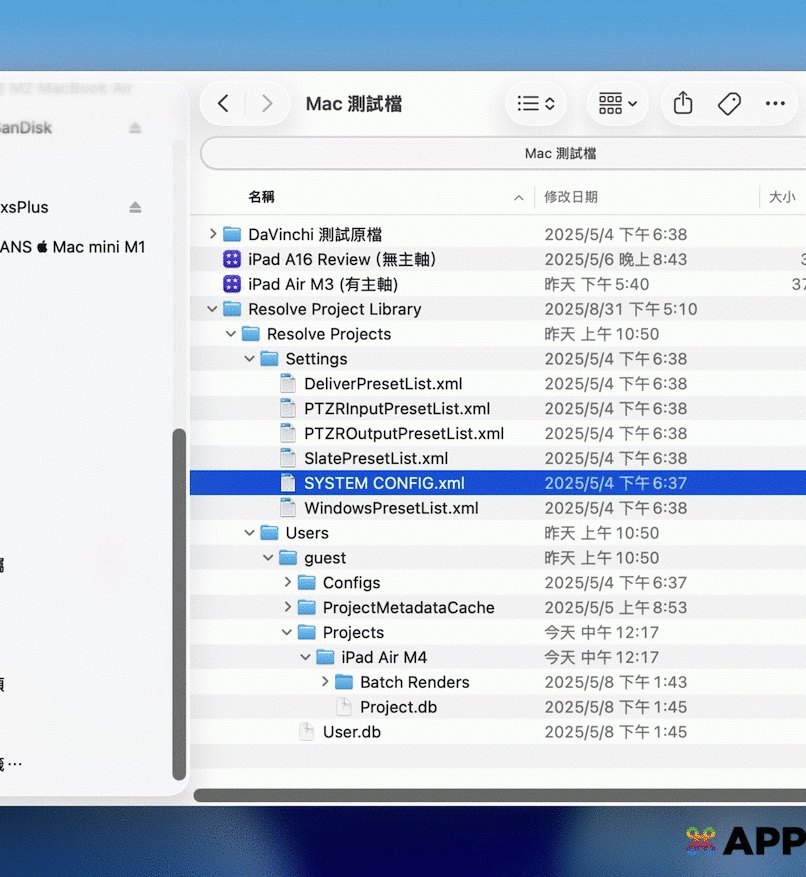Eject the SanDisk drive in sidebar
This screenshot has height=877, width=806.
click(135, 128)
